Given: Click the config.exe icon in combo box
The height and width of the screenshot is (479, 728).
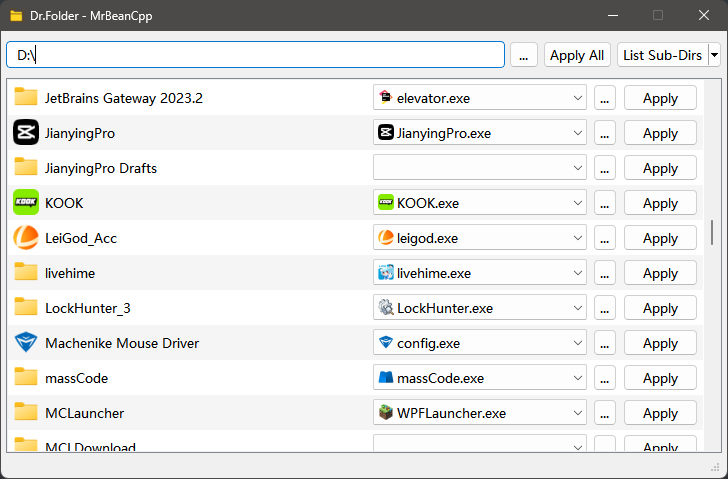Looking at the screenshot, I should [x=385, y=343].
